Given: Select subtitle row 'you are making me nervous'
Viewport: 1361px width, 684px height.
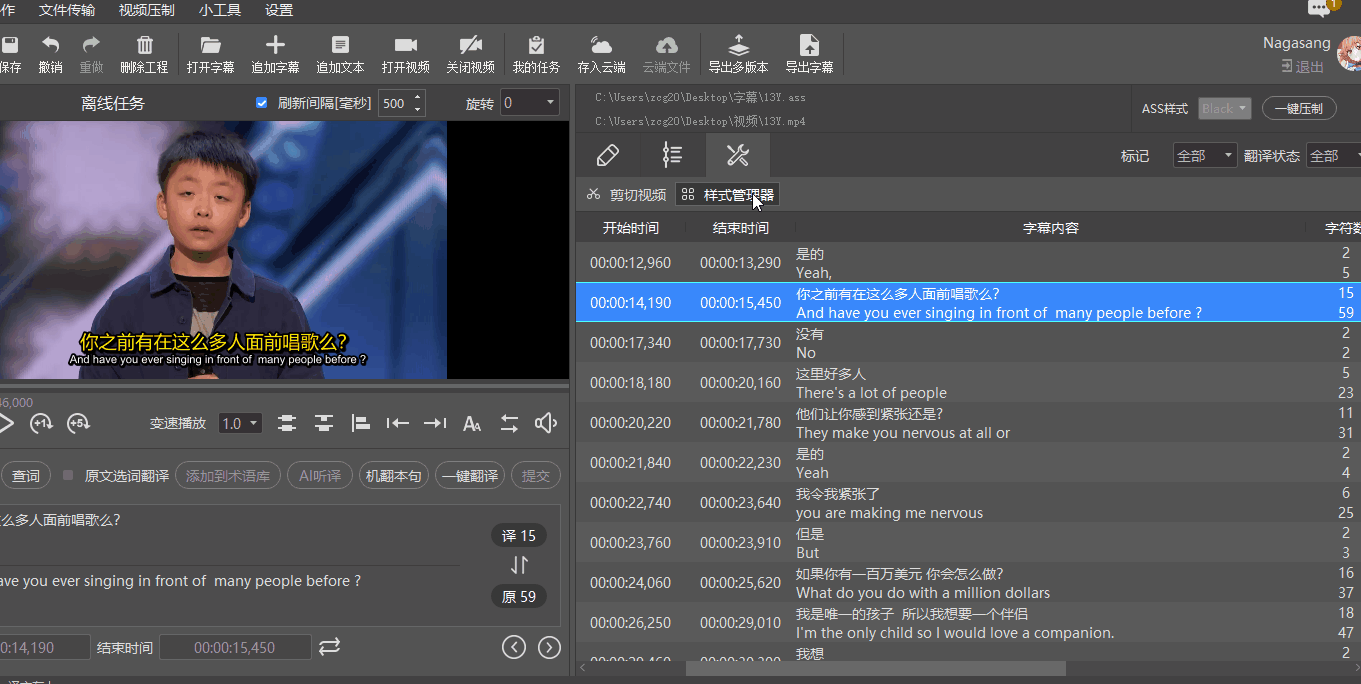Looking at the screenshot, I should point(968,503).
